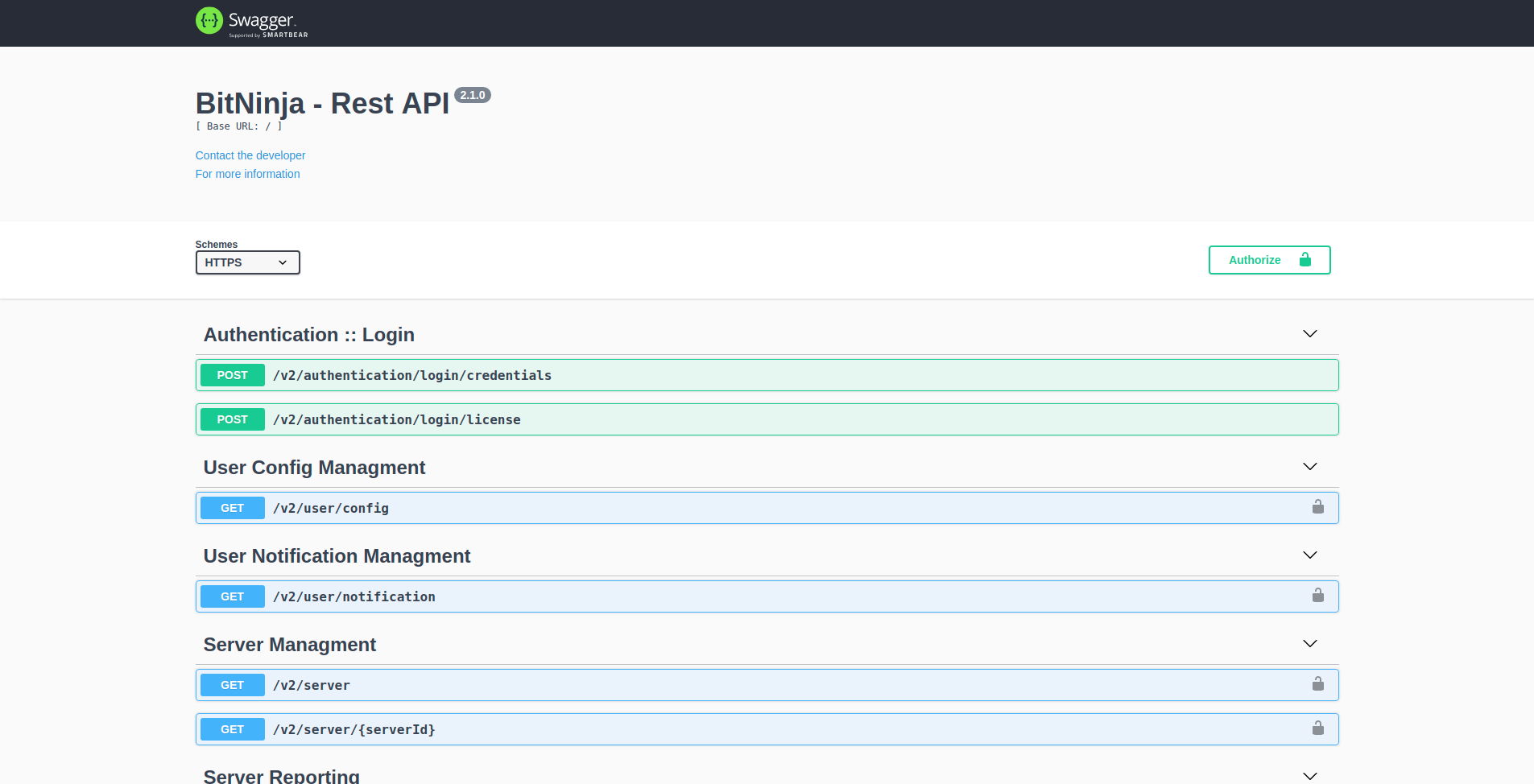This screenshot has width=1534, height=784.
Task: Open the Contact the developer link
Action: (x=250, y=155)
